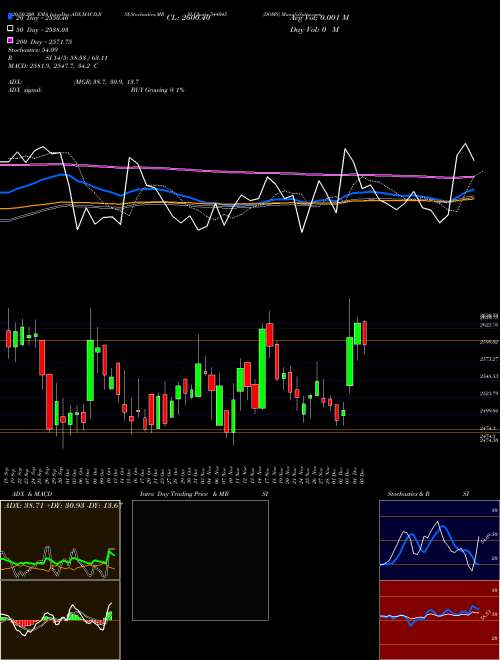Click the 'ADX: 38.71 +DY: 30.93 -DY: 13.67' readout
500x660 pixels.
(x=63, y=504)
